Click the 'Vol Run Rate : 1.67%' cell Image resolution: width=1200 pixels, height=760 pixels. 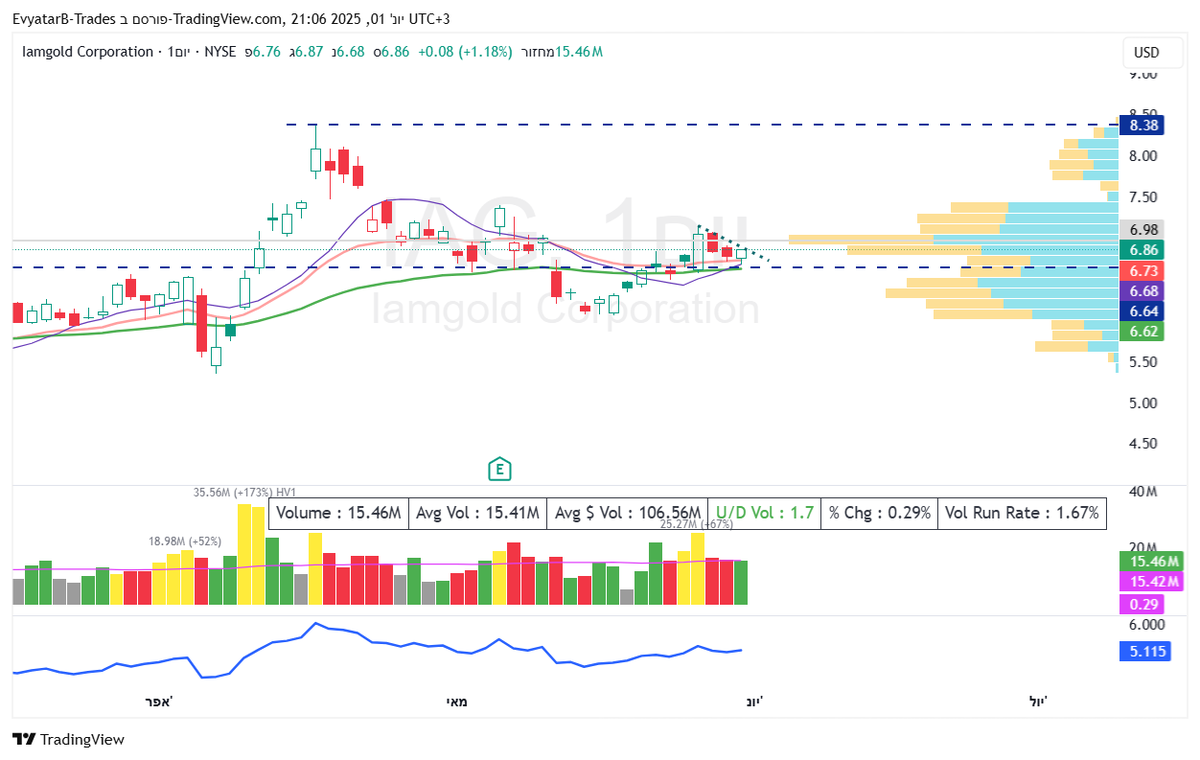click(1022, 513)
